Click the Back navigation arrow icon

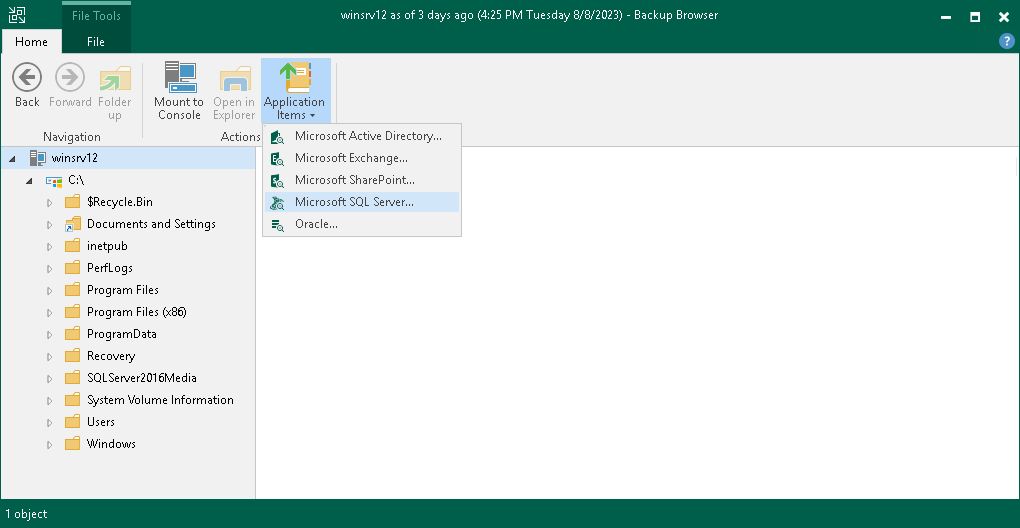[x=27, y=77]
